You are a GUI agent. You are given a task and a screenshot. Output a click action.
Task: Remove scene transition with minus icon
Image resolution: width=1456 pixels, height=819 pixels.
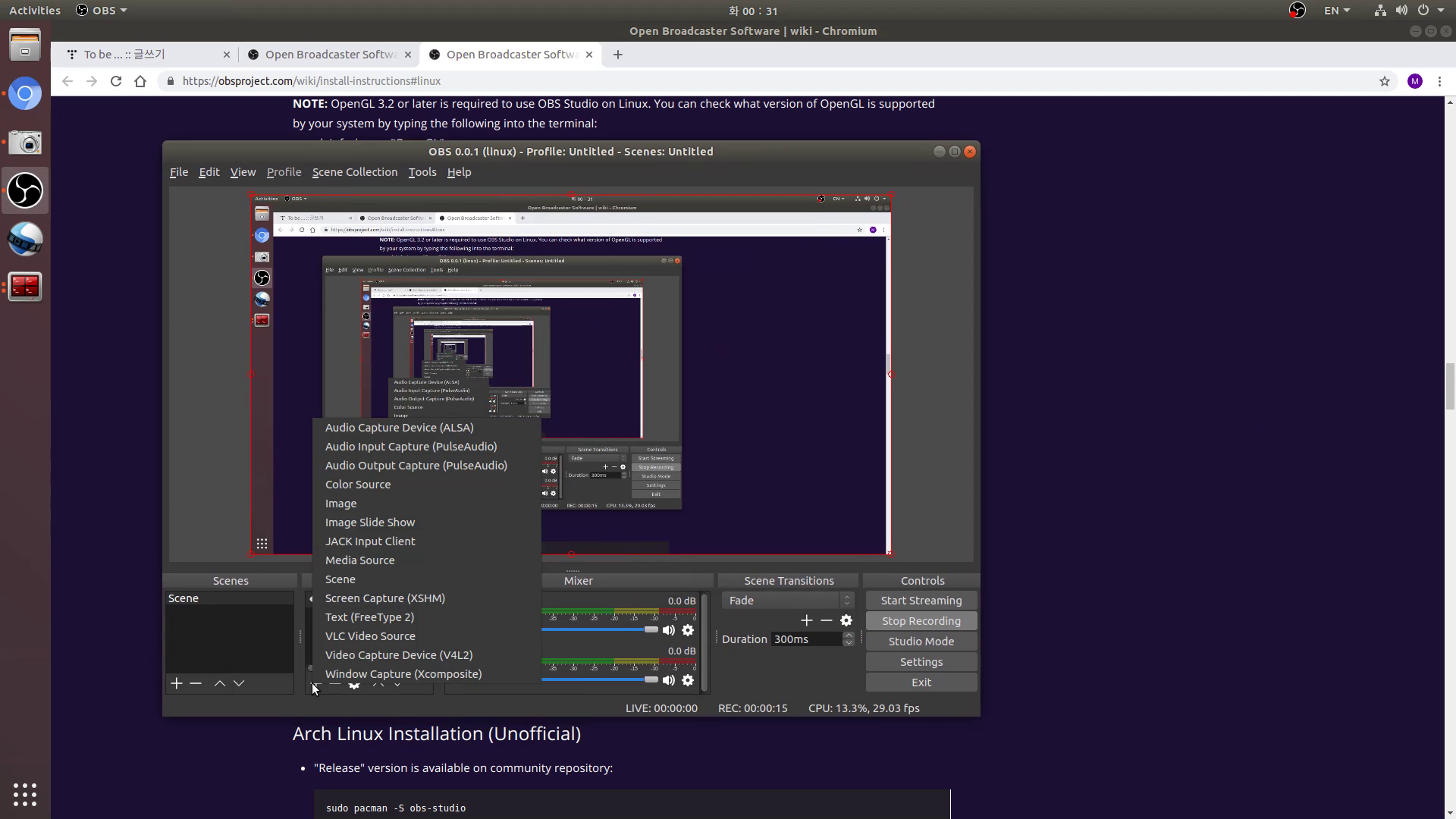pyautogui.click(x=827, y=620)
